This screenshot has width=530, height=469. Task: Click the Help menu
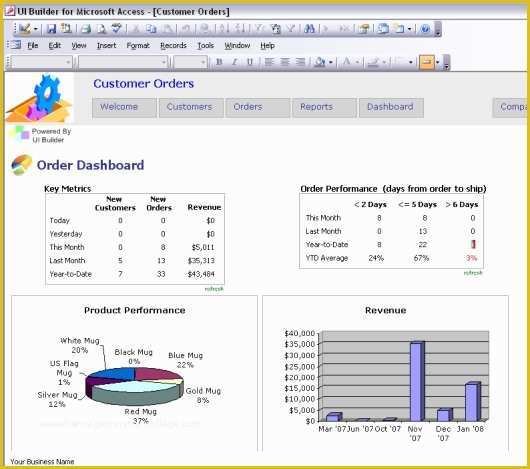click(267, 45)
